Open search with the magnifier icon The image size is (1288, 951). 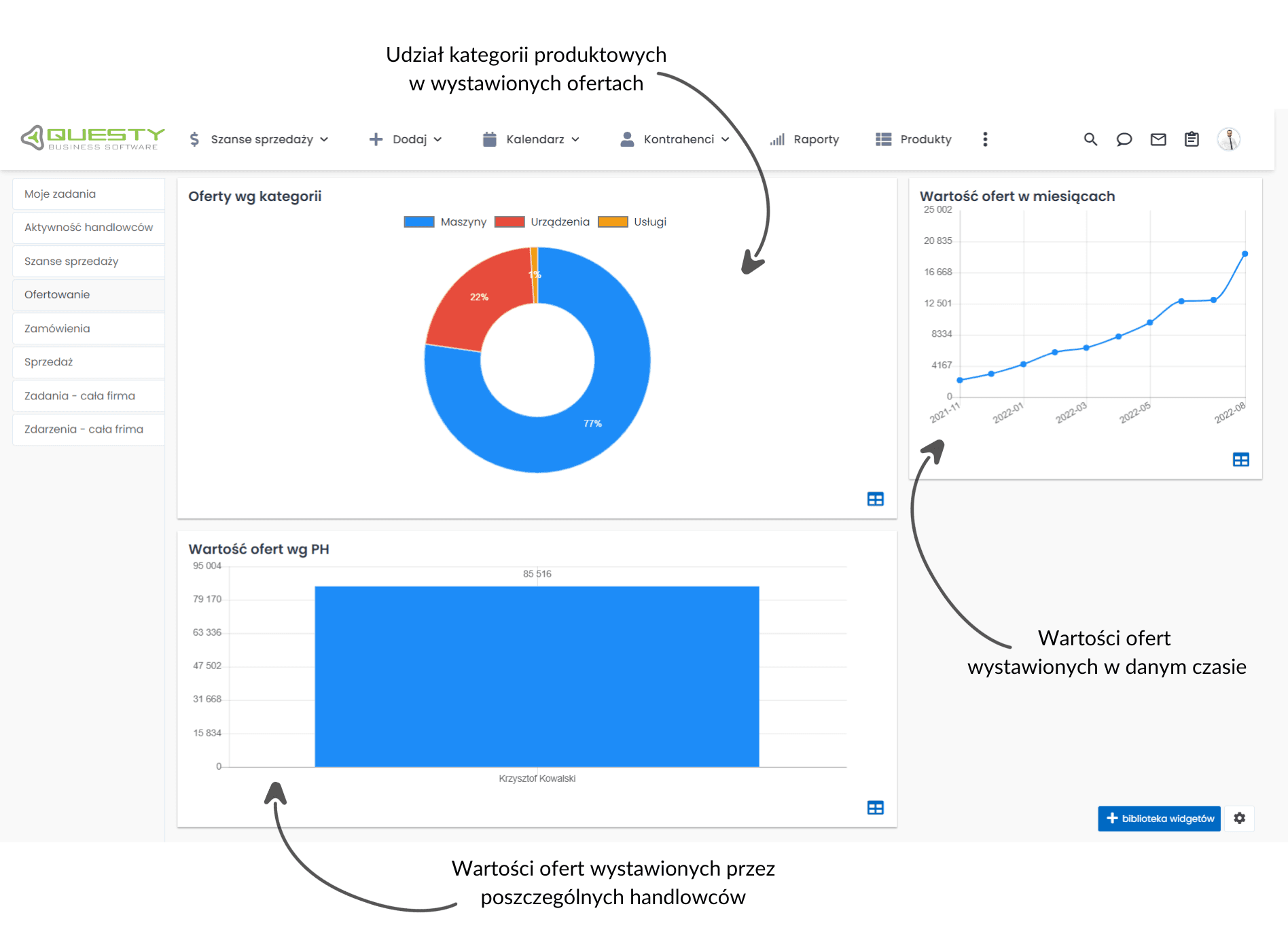pyautogui.click(x=1090, y=139)
